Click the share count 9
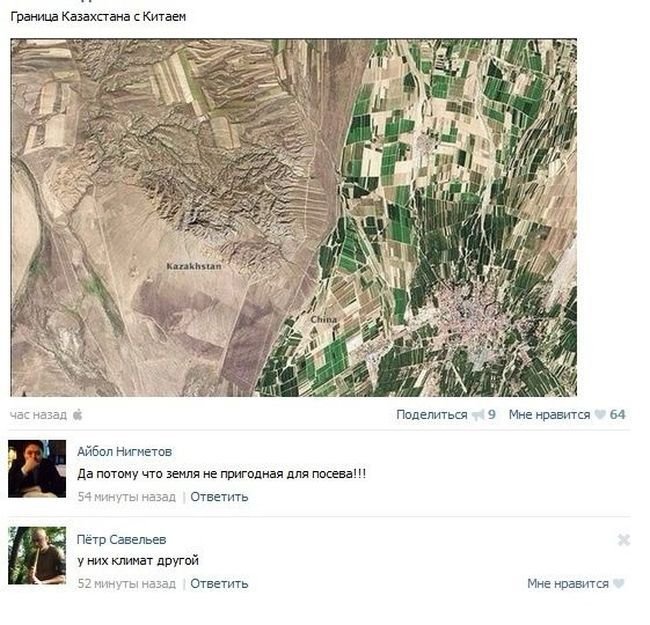The width and height of the screenshot is (650, 625). pos(492,415)
